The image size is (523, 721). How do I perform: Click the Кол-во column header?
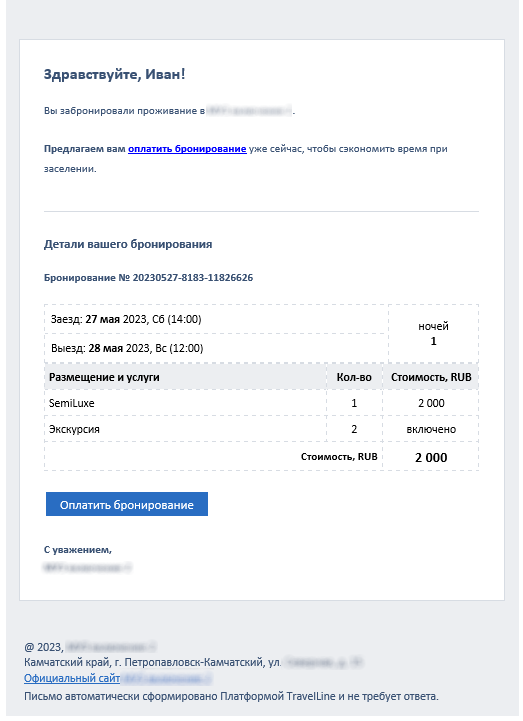354,377
